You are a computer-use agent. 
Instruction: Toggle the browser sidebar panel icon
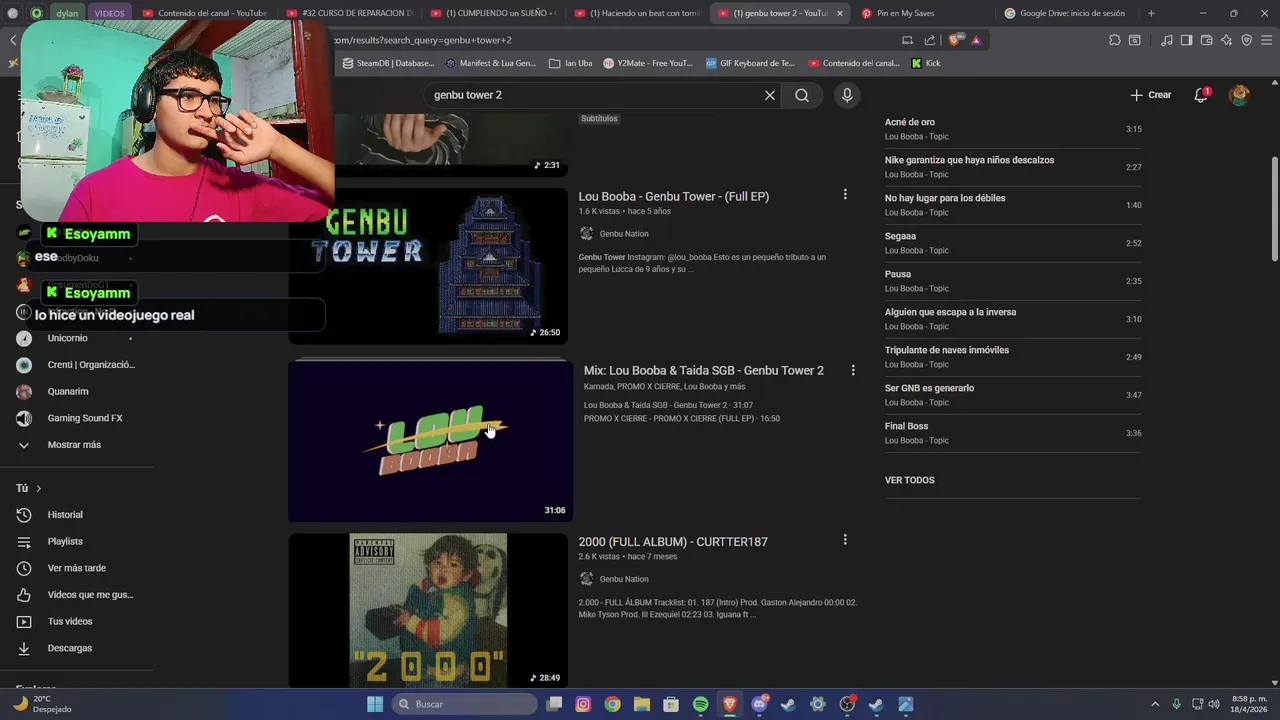(x=1186, y=40)
